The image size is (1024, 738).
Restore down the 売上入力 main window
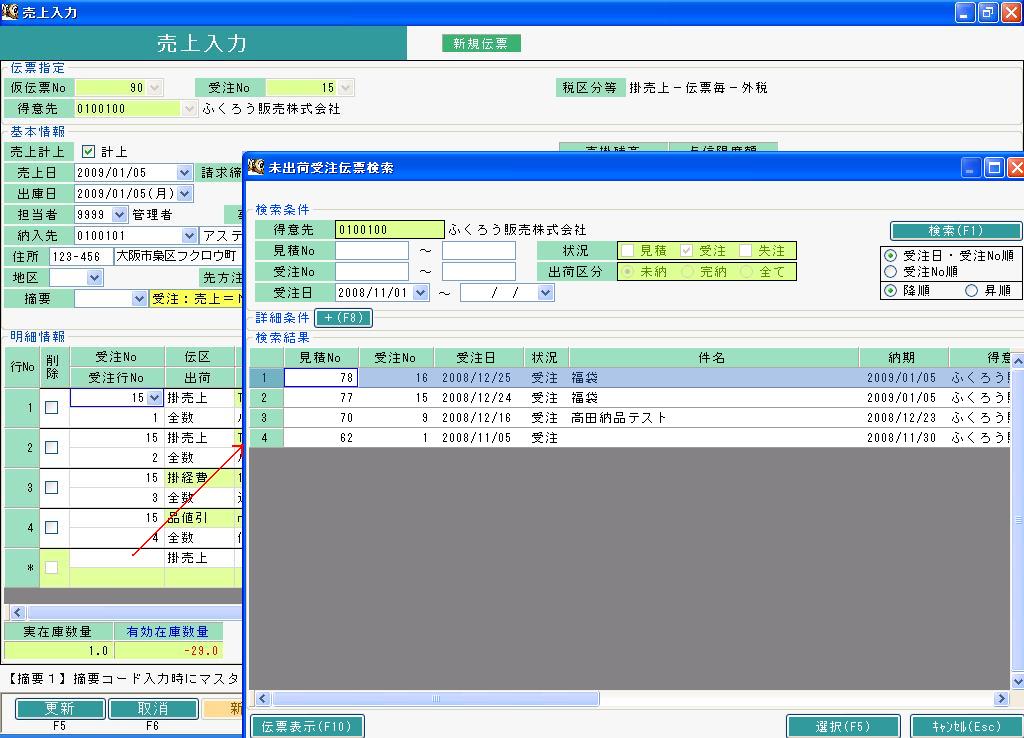[x=987, y=12]
